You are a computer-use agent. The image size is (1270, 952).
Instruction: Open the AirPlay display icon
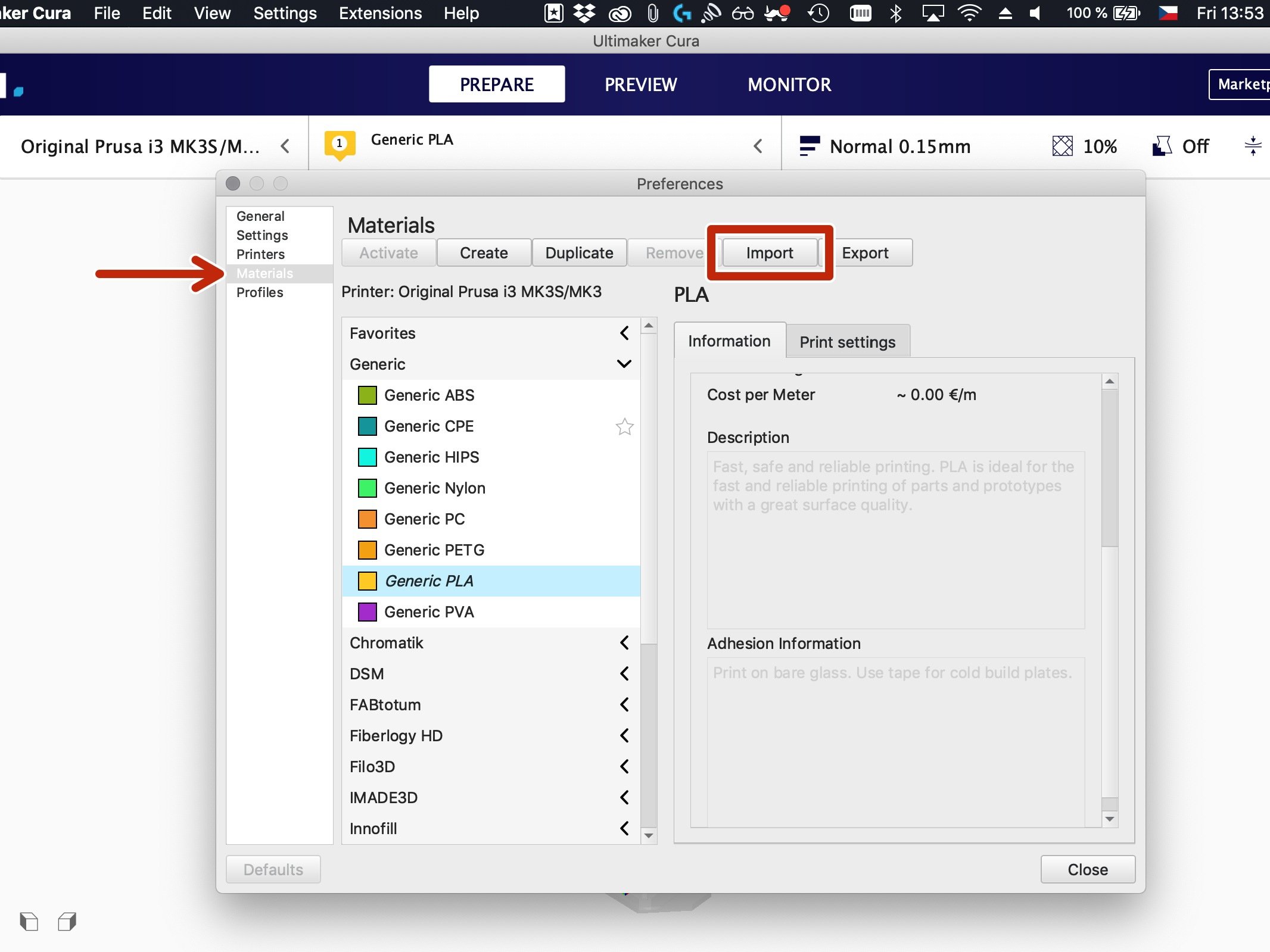point(933,13)
